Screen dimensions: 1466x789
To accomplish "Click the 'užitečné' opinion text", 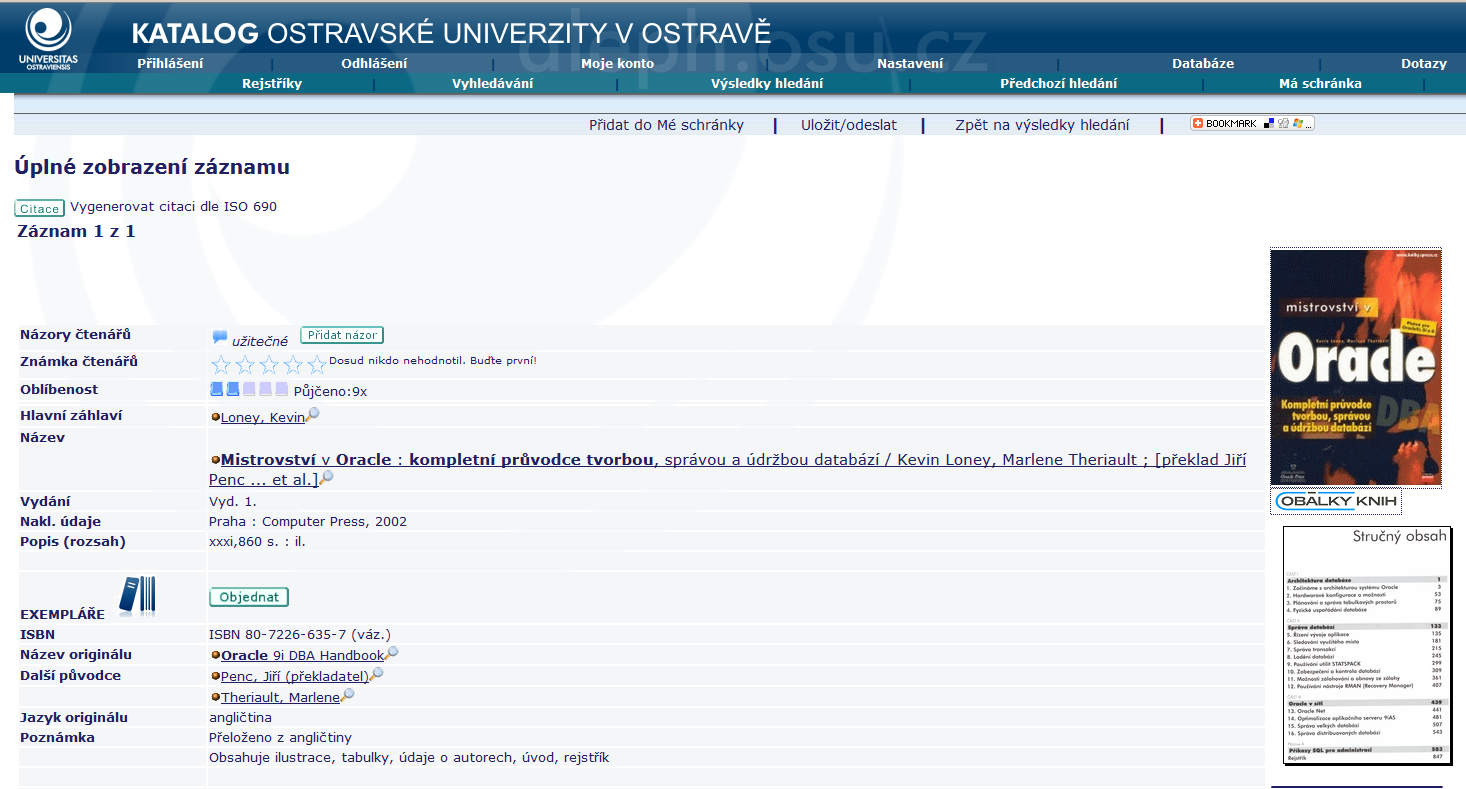I will [x=260, y=341].
